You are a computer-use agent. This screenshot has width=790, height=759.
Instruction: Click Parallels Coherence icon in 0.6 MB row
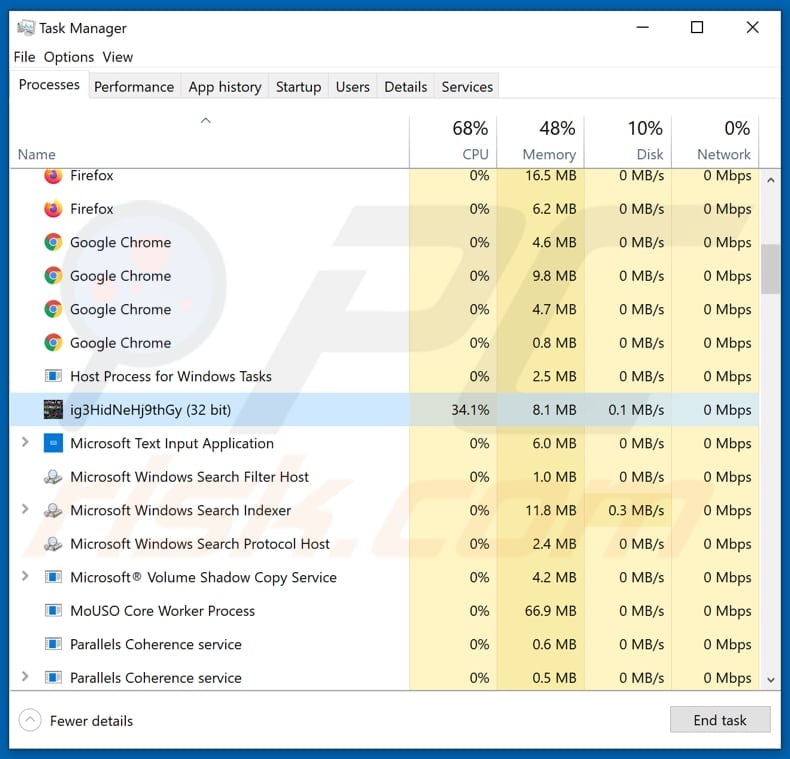point(53,644)
